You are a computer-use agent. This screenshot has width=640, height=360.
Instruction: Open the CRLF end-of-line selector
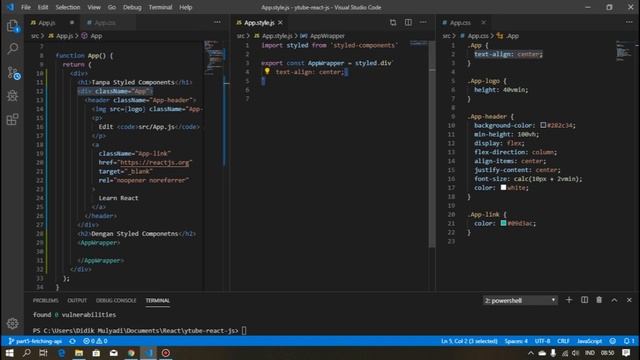563,341
